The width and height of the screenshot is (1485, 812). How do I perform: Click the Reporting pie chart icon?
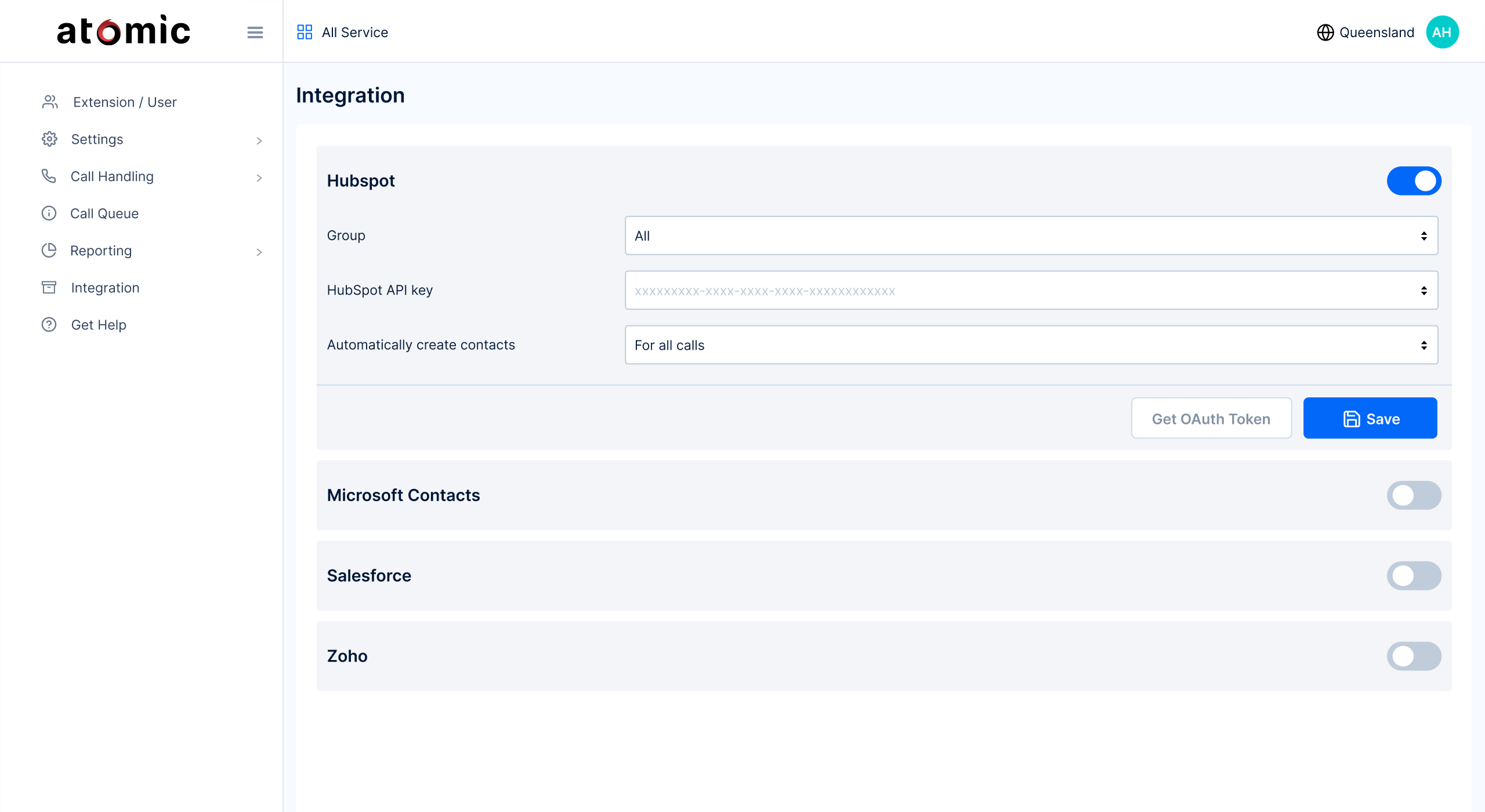[49, 251]
